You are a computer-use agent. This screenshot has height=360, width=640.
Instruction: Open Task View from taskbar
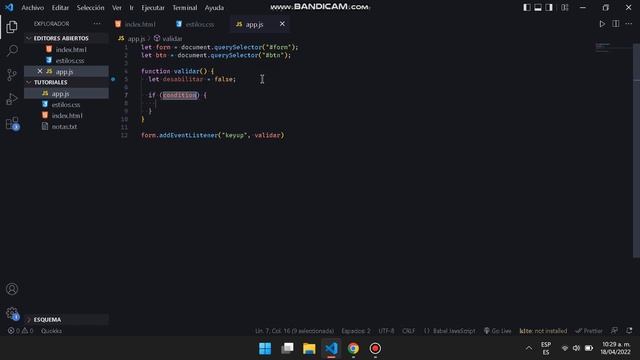(x=287, y=349)
